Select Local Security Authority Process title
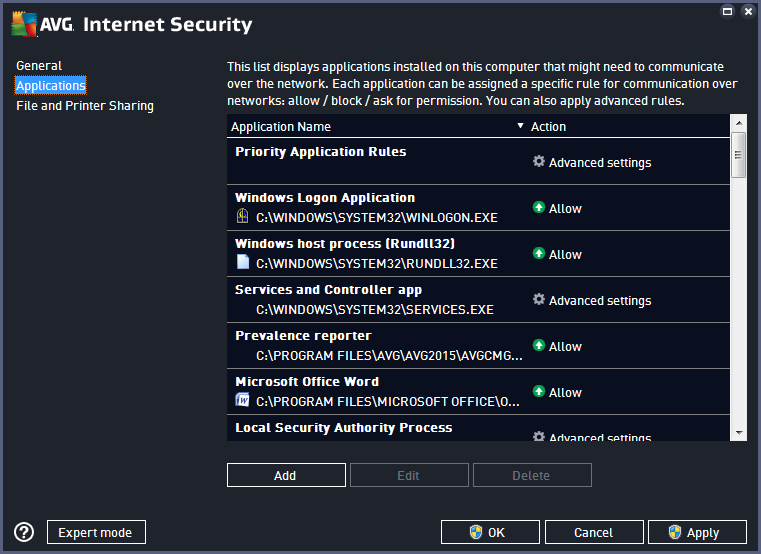This screenshot has height=554, width=761. [344, 427]
